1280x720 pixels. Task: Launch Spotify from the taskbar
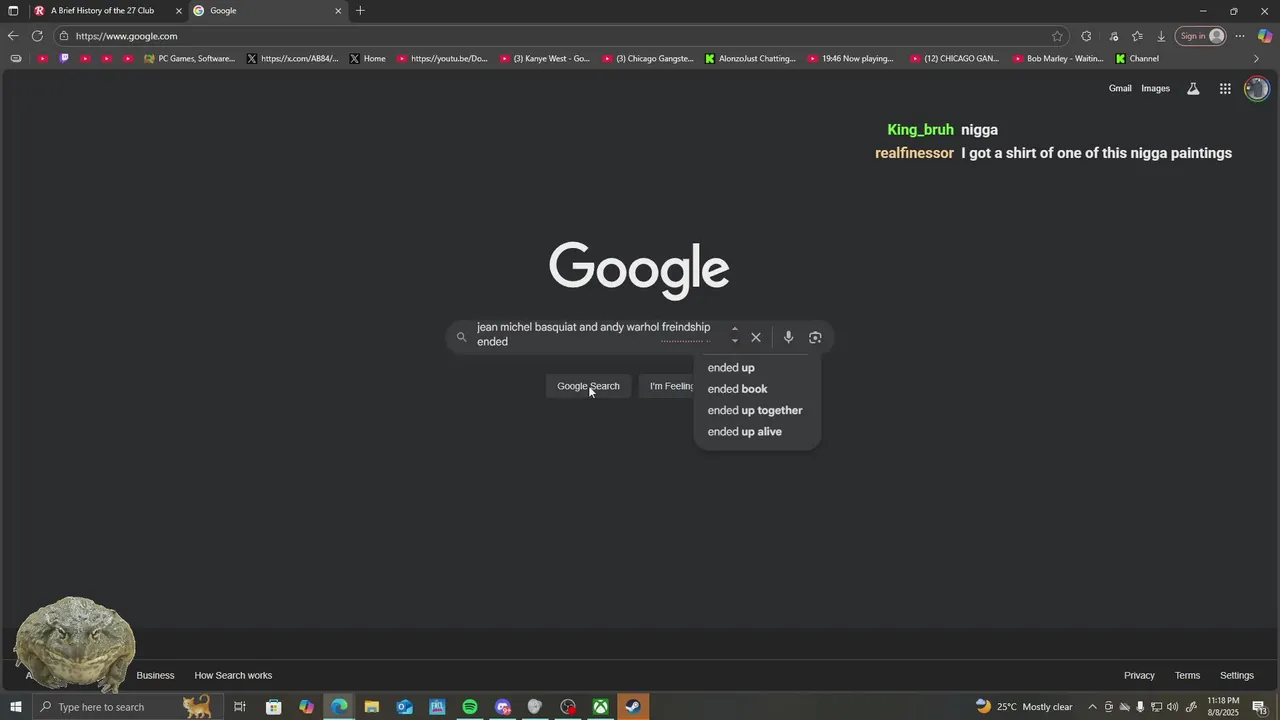(470, 707)
